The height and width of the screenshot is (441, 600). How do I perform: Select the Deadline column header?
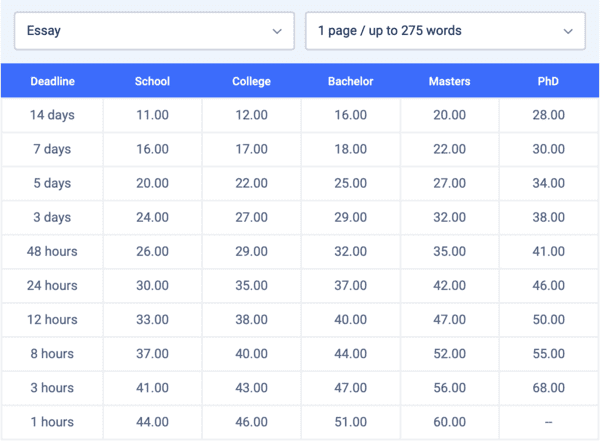52,81
